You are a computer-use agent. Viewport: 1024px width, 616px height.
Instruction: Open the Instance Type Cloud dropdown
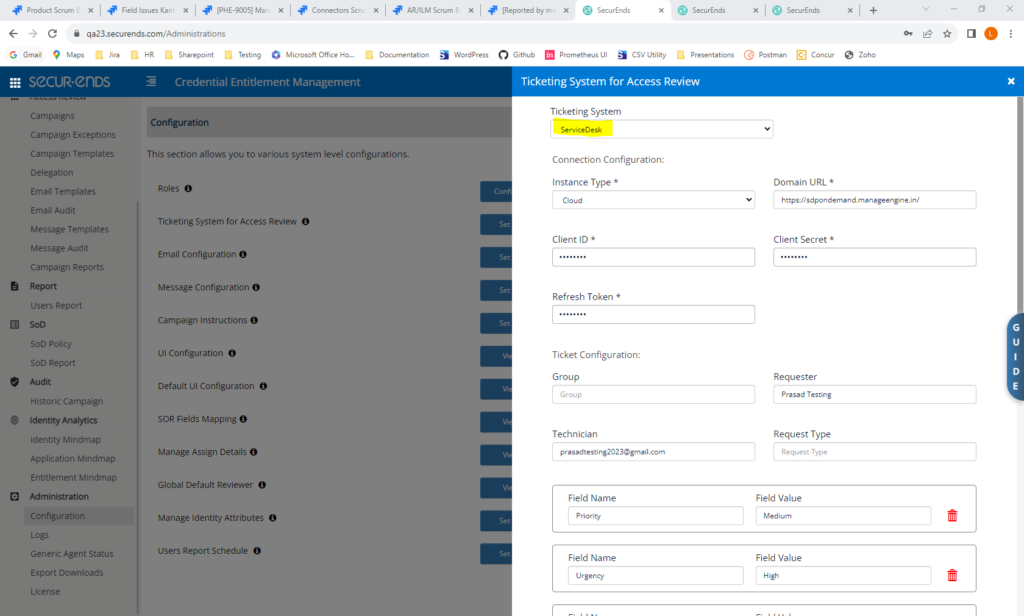(653, 200)
